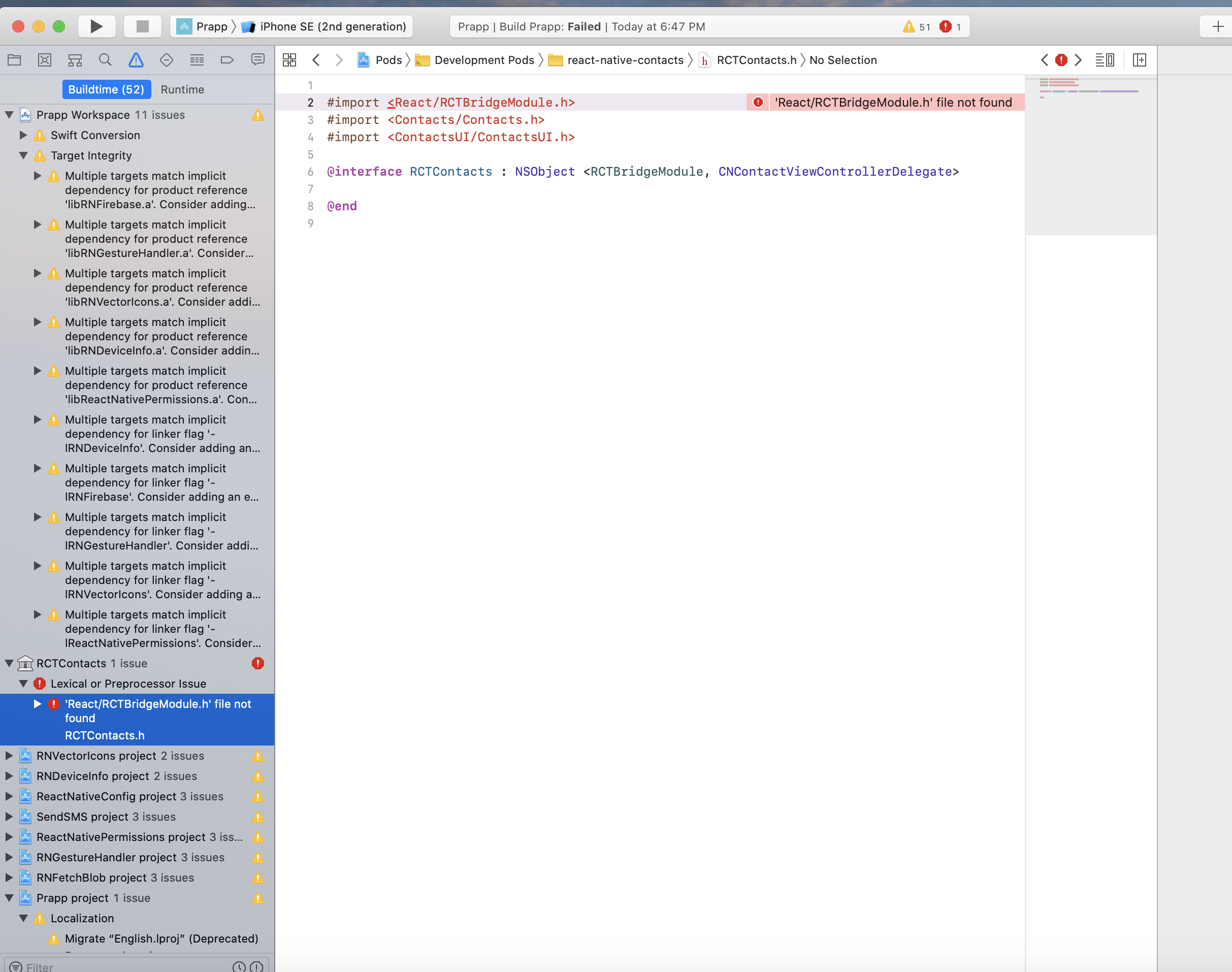
Task: Switch to the Runtime tab
Action: [x=182, y=89]
